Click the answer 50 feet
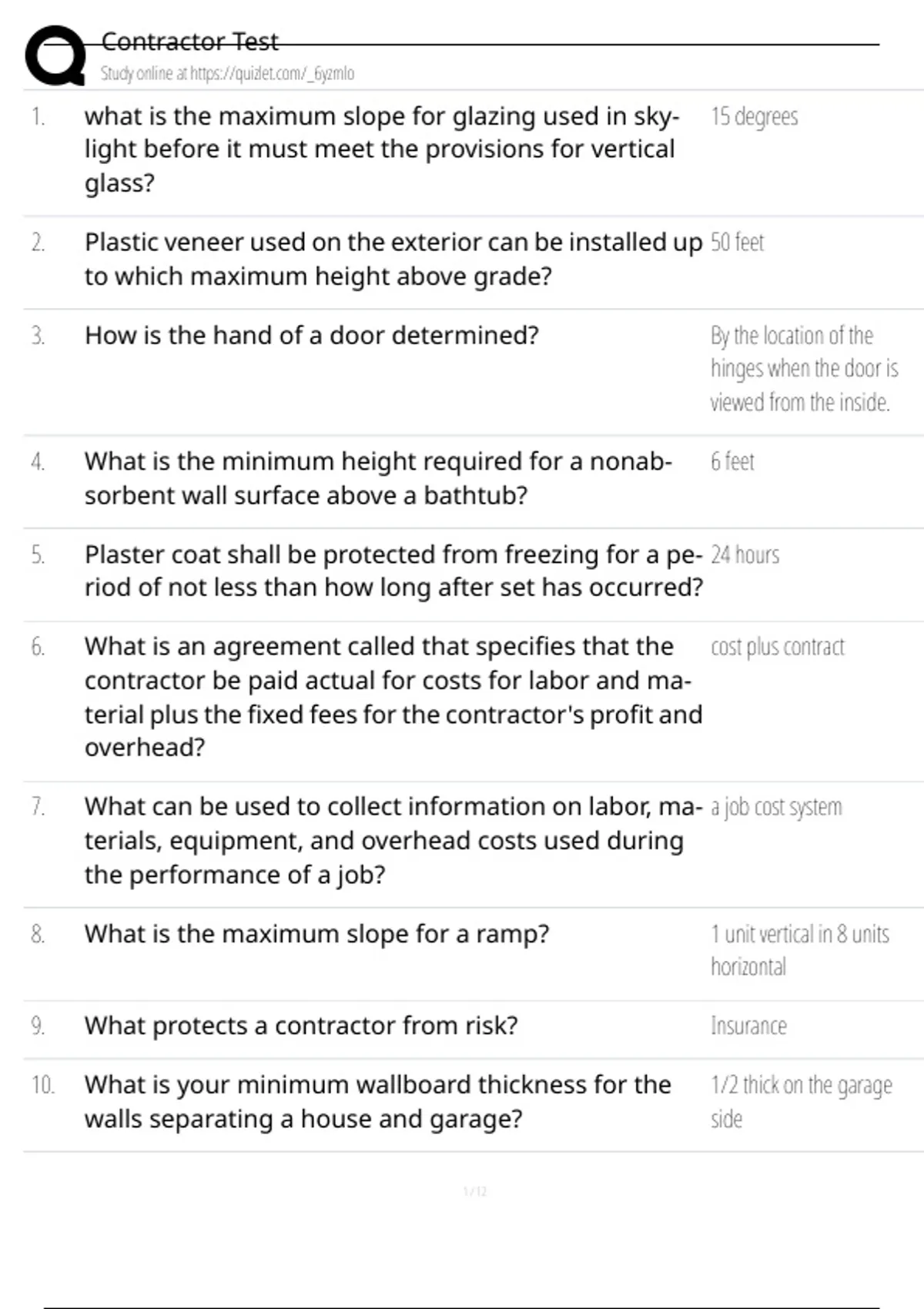This screenshot has height=1309, width=924. (737, 243)
